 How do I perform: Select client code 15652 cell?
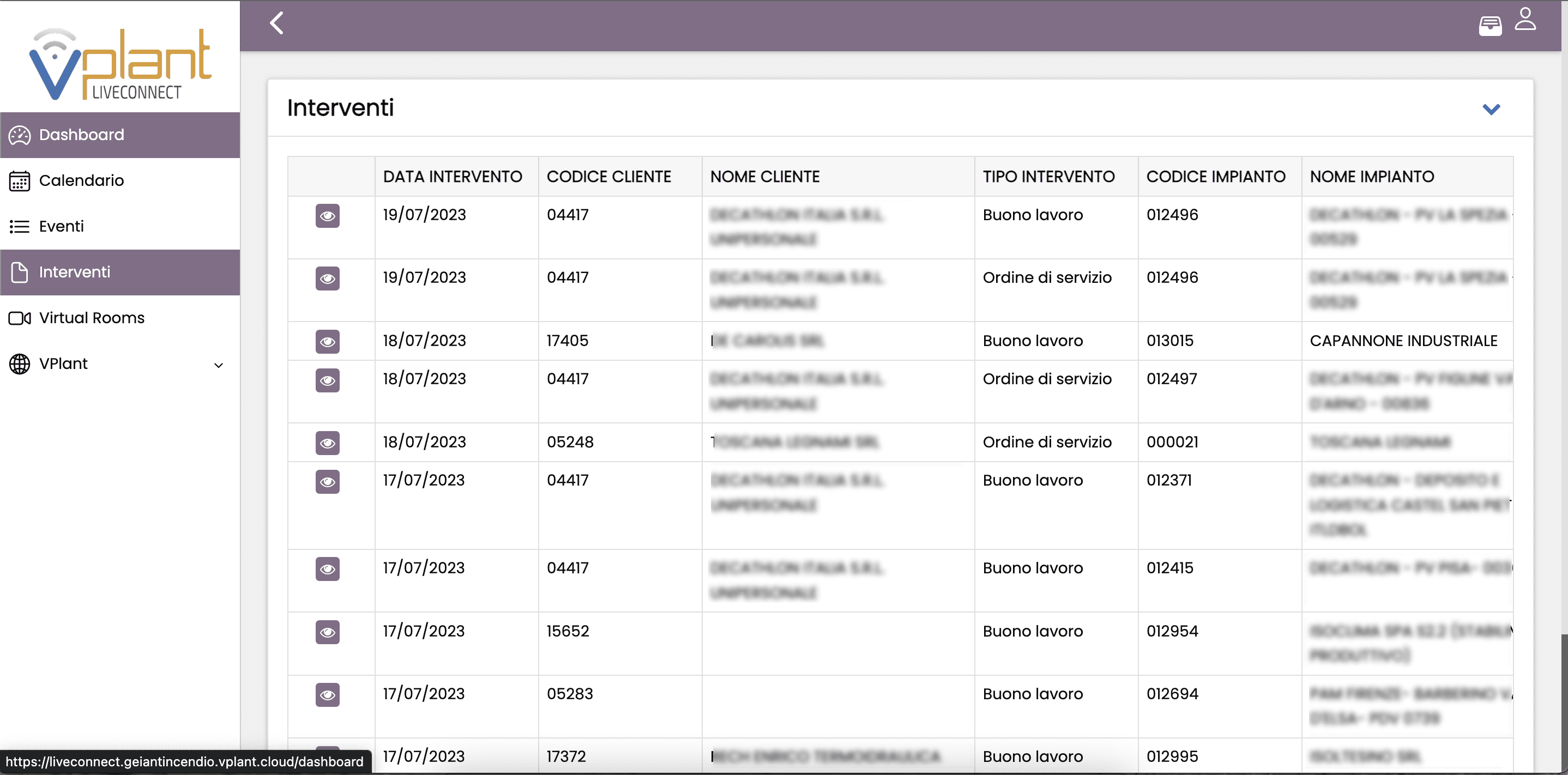tap(620, 644)
